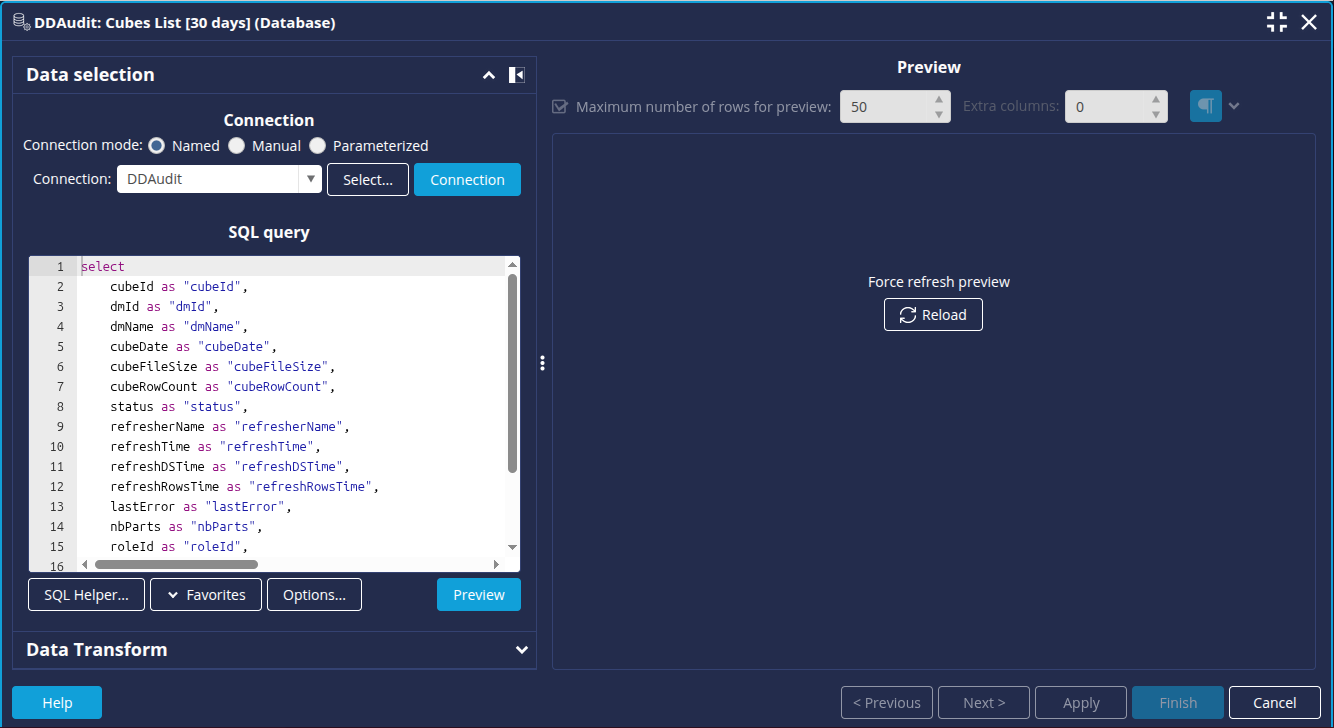Open the SQL Helper dialog
The height and width of the screenshot is (728, 1334).
[86, 595]
